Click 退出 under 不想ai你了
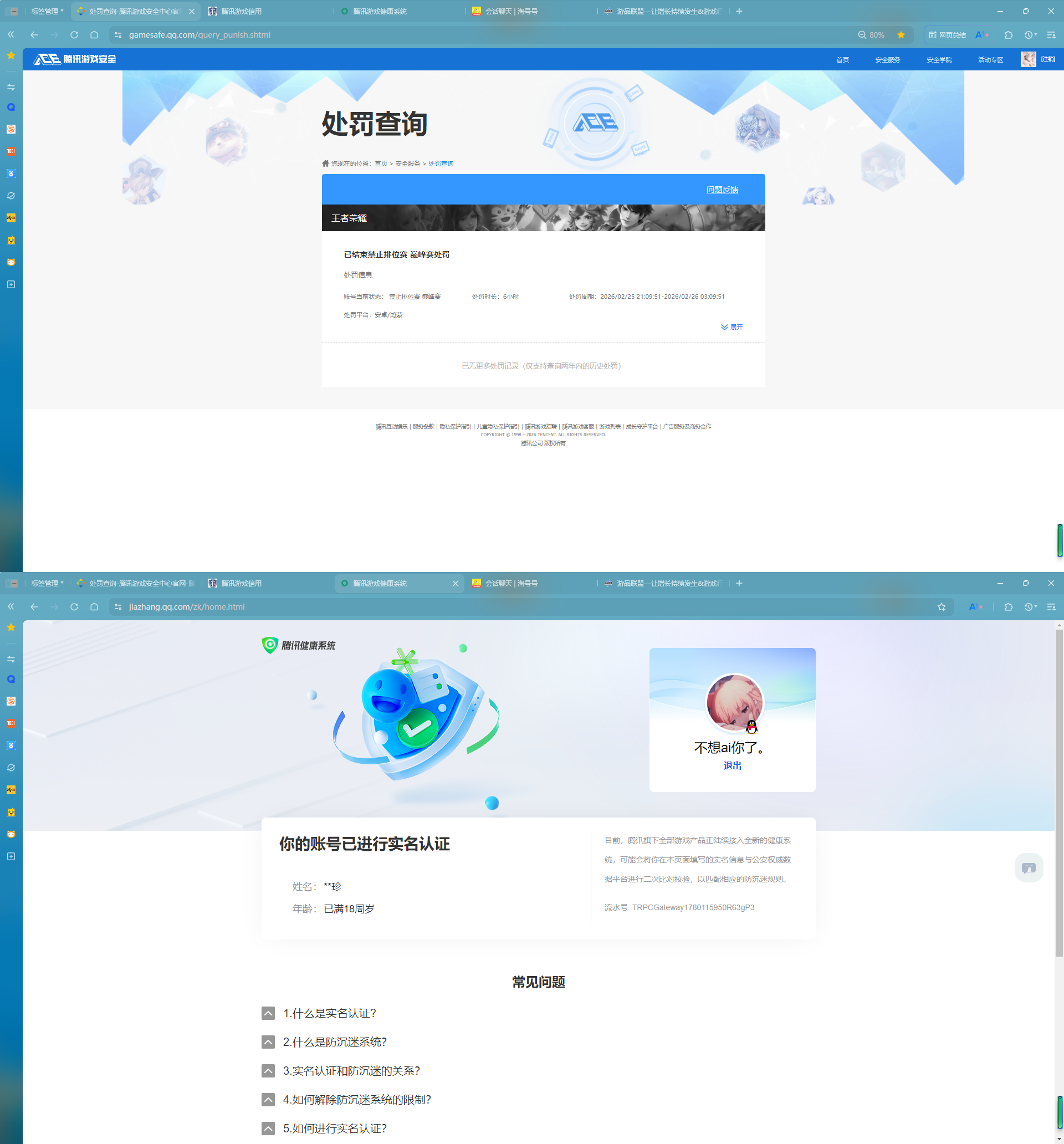 (x=732, y=765)
